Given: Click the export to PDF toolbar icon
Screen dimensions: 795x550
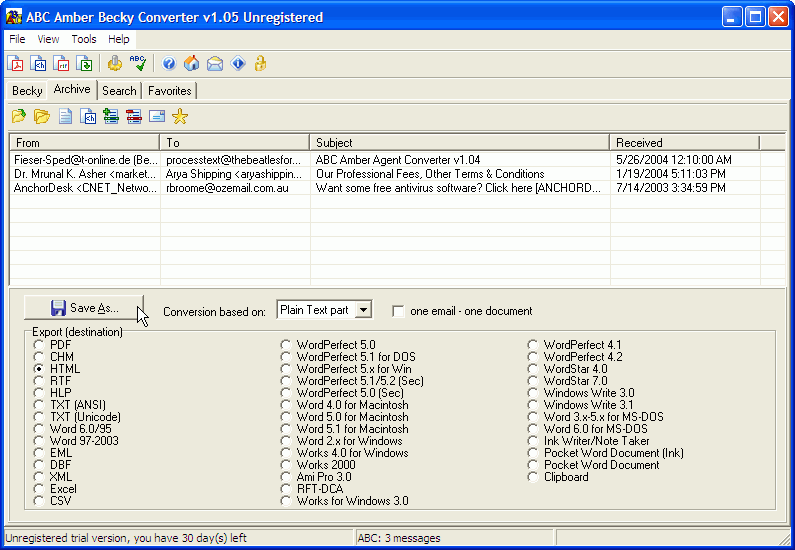Looking at the screenshot, I should (15, 63).
